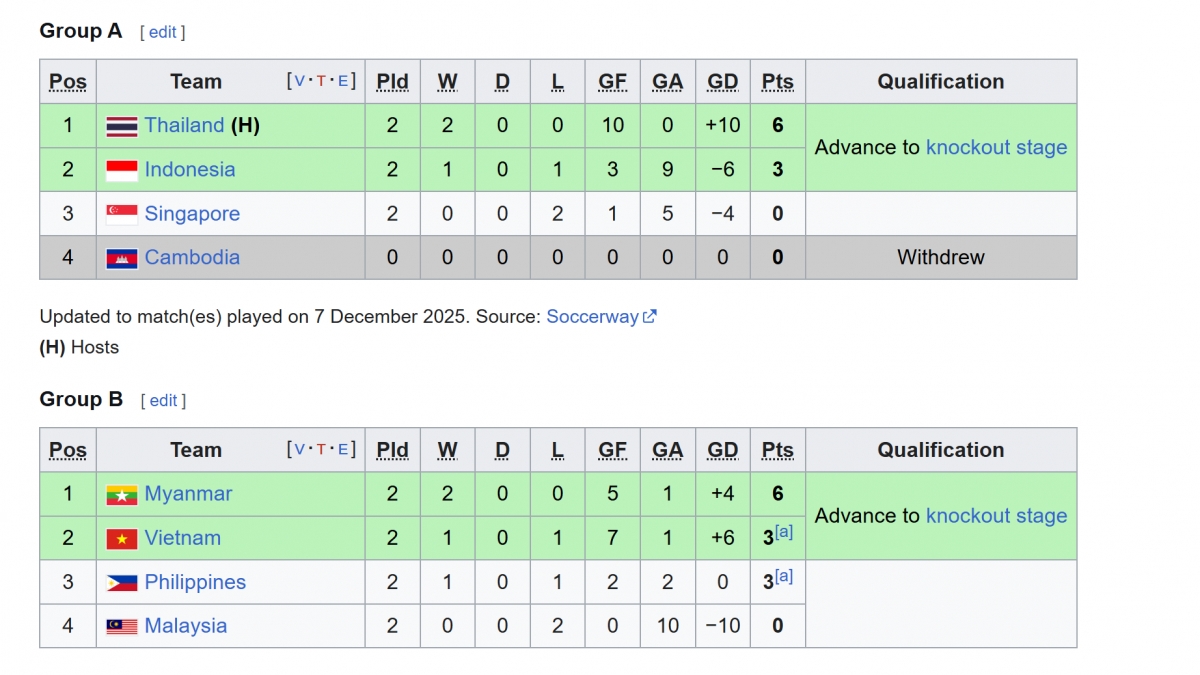Edit the Group A section
The height and width of the screenshot is (675, 1200).
[163, 32]
